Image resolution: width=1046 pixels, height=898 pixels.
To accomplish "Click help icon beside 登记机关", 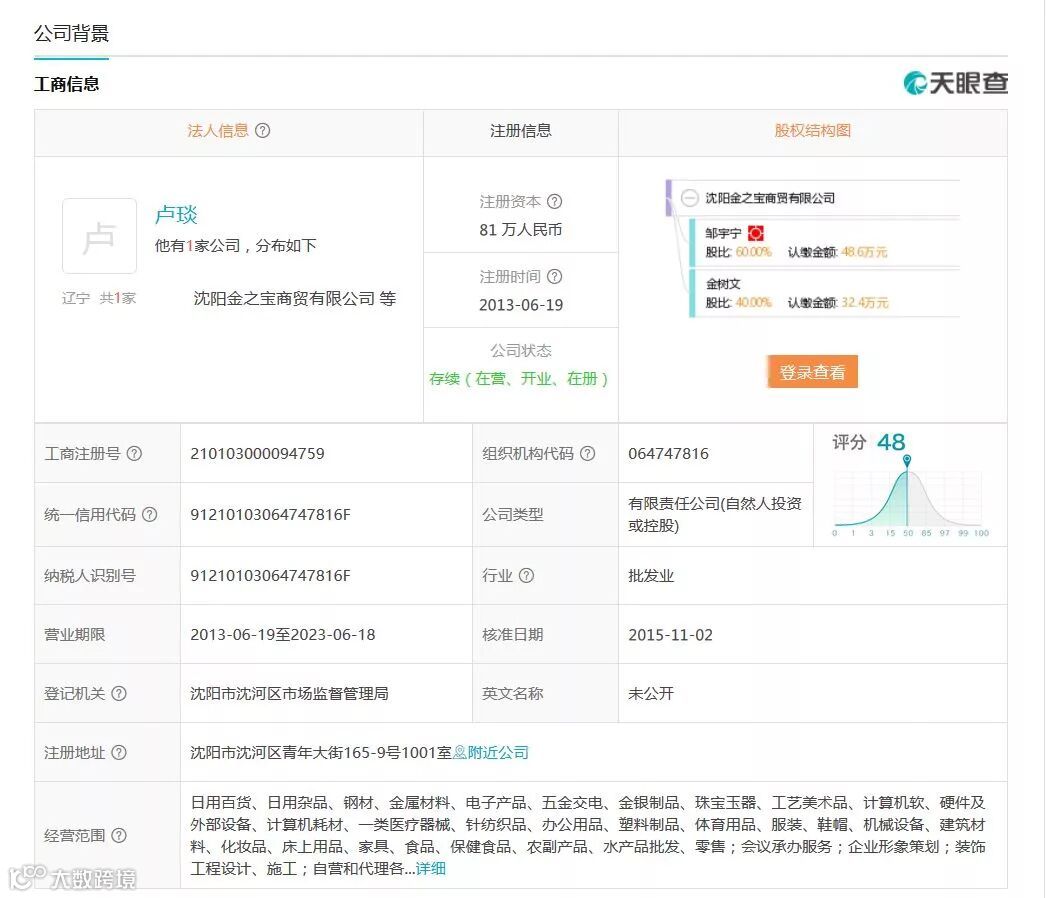I will (x=119, y=693).
